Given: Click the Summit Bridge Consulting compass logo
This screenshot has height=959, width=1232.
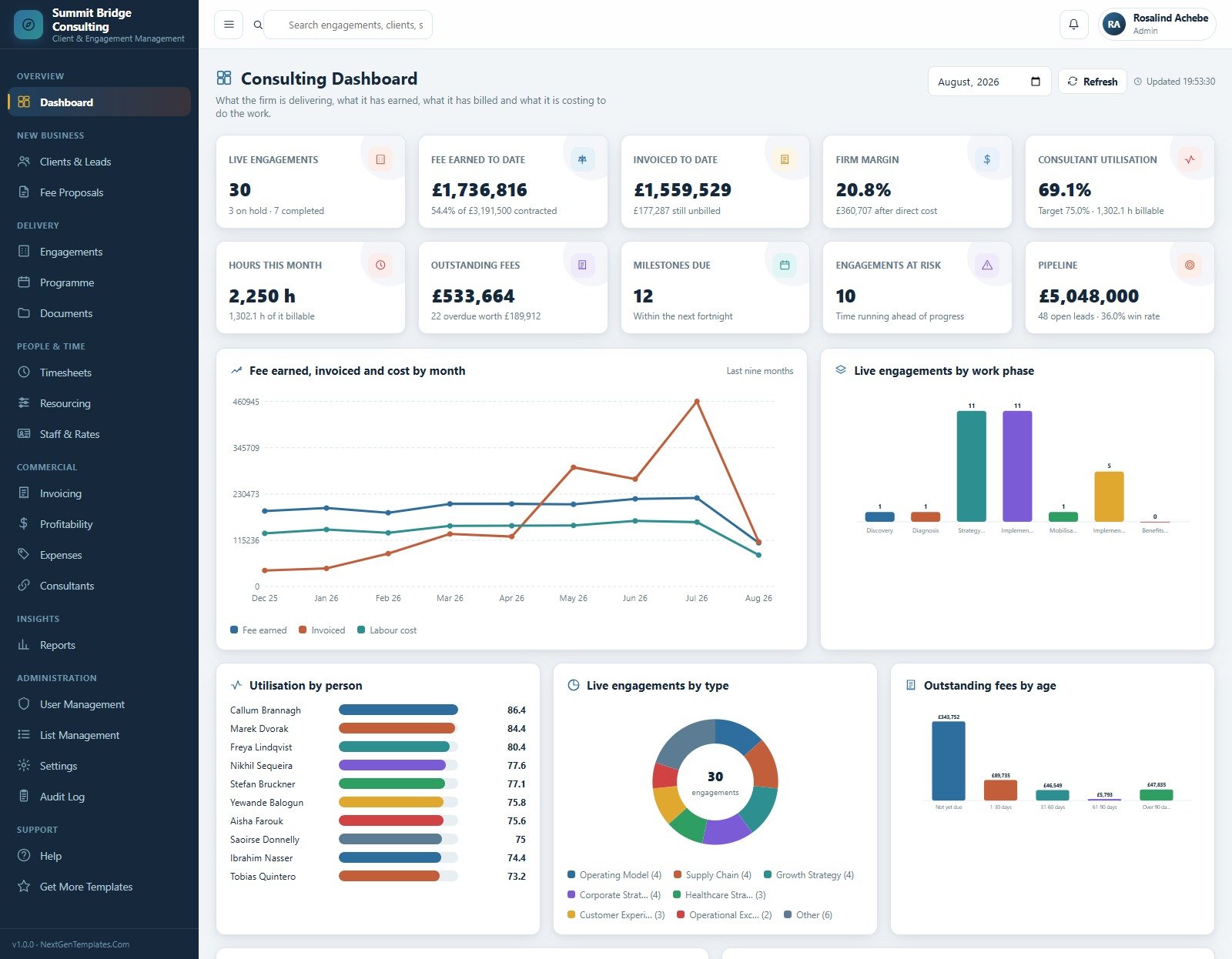Looking at the screenshot, I should coord(28,25).
